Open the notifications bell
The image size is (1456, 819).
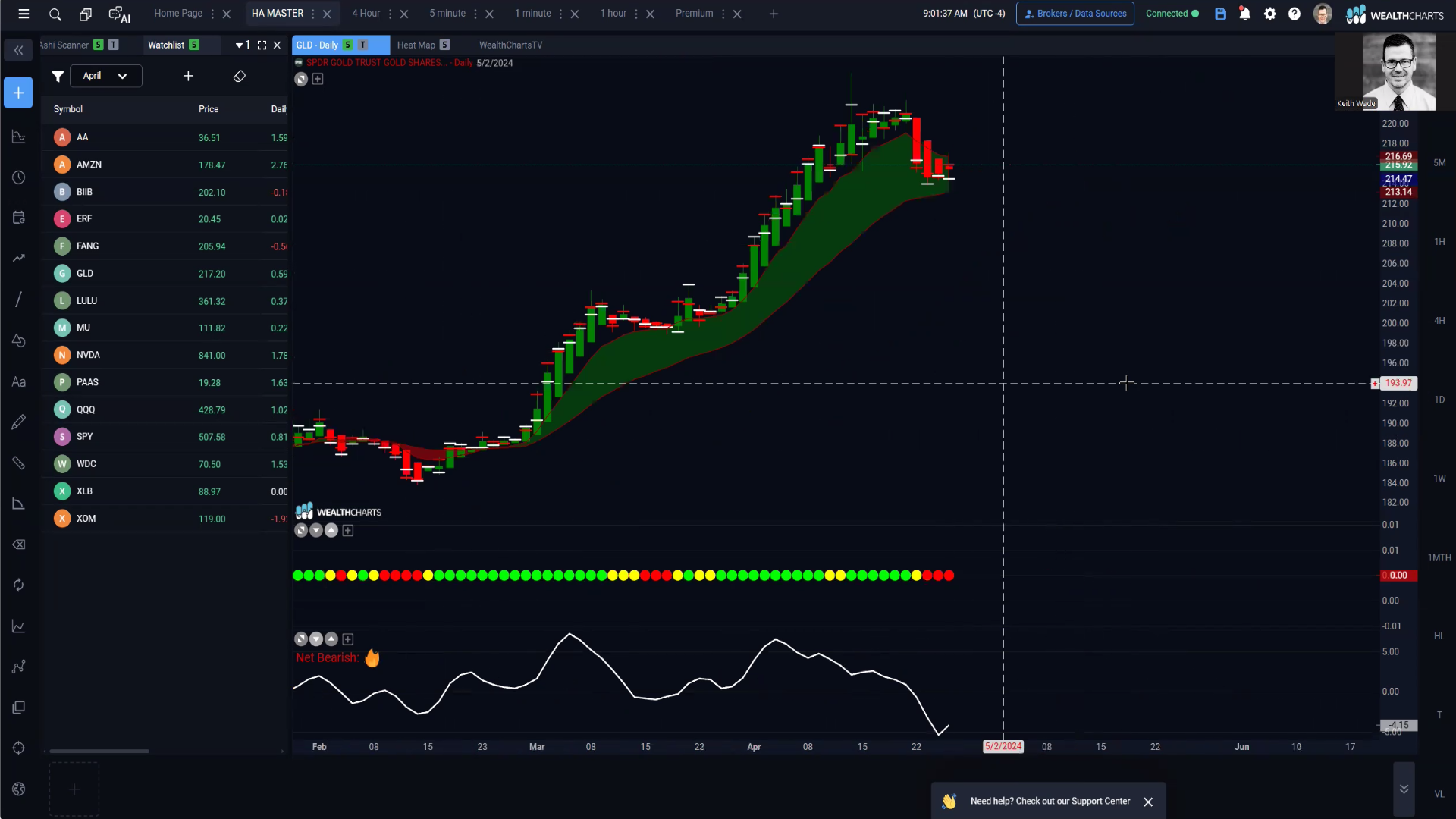coord(1244,14)
